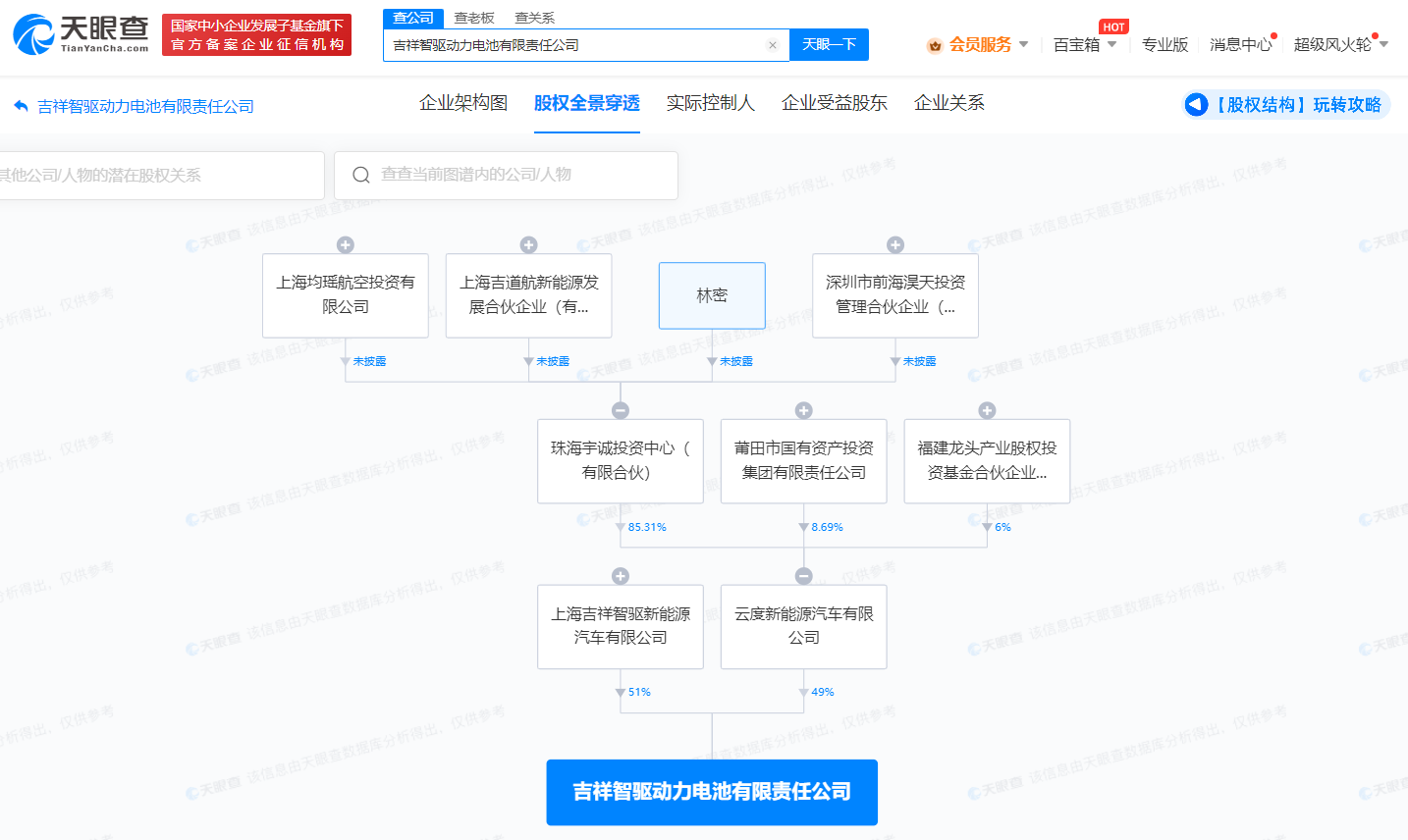Click the back arrow beside the company name
The image size is (1408, 840).
tap(21, 106)
